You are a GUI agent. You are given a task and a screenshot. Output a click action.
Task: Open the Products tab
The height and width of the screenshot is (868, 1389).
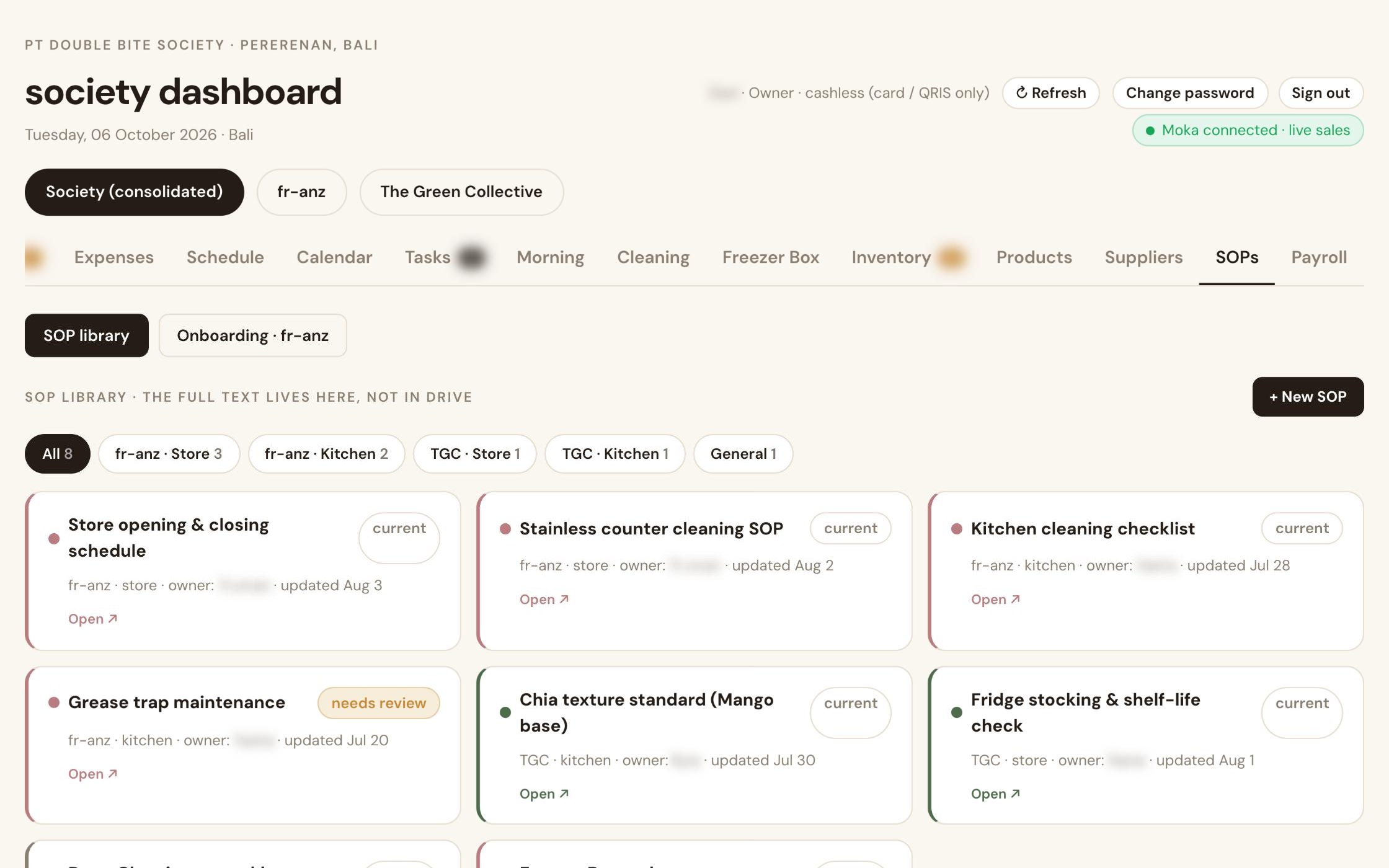tap(1034, 257)
